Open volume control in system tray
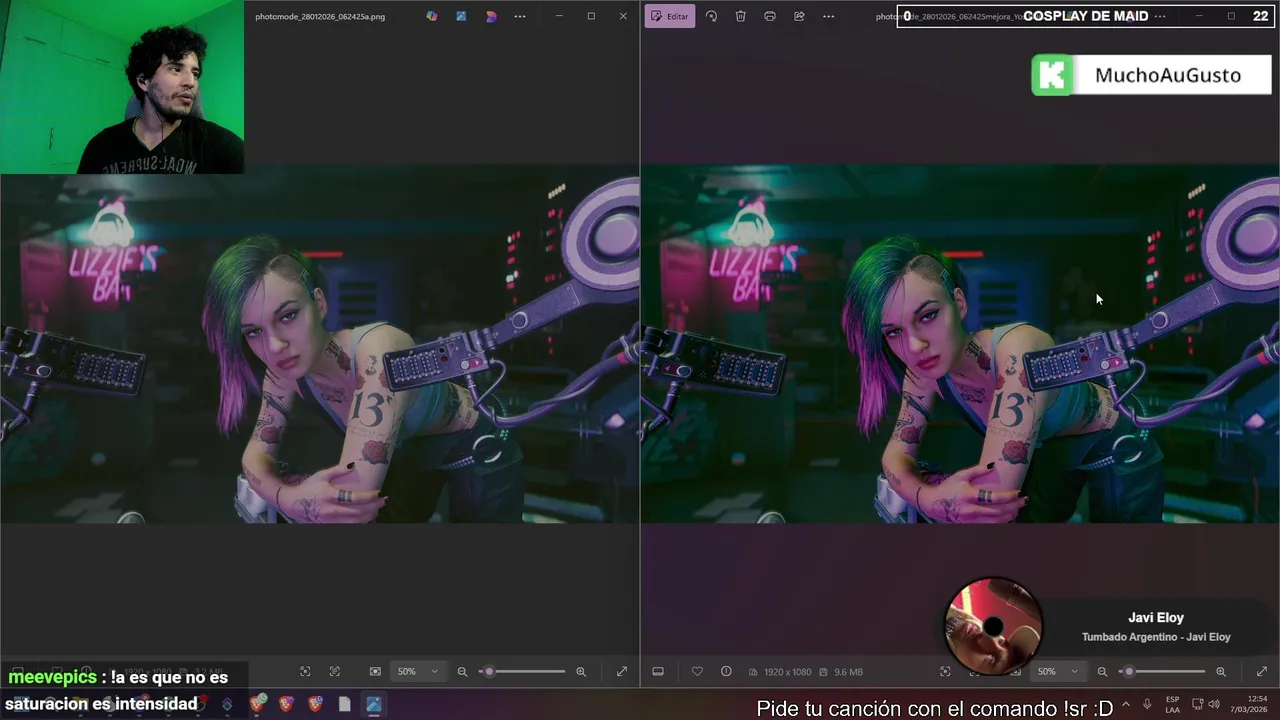 pos(1213,705)
